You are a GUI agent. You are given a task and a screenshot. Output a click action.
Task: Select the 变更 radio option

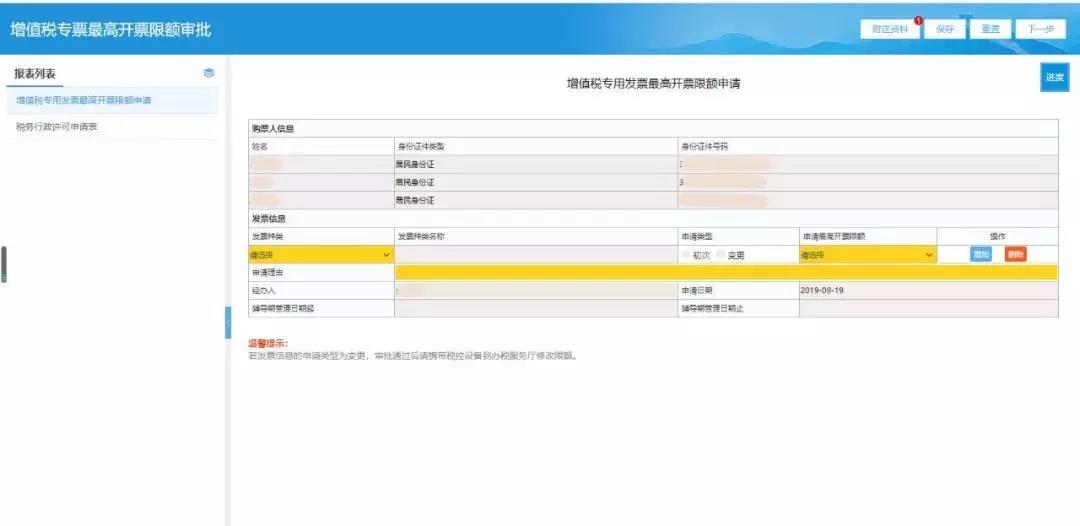pyautogui.click(x=720, y=255)
